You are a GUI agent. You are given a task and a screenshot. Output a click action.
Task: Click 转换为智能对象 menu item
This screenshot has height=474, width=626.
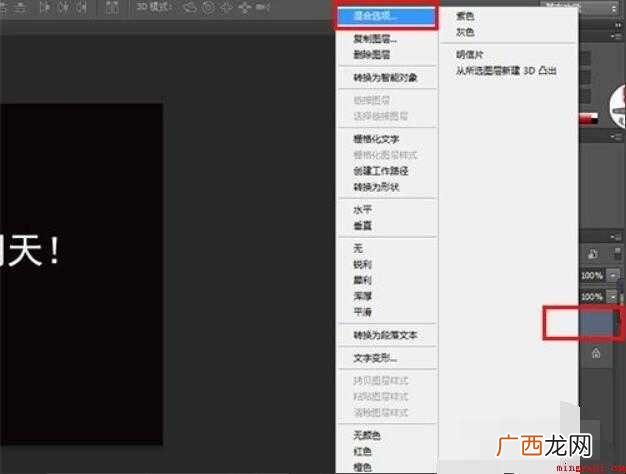(x=385, y=77)
